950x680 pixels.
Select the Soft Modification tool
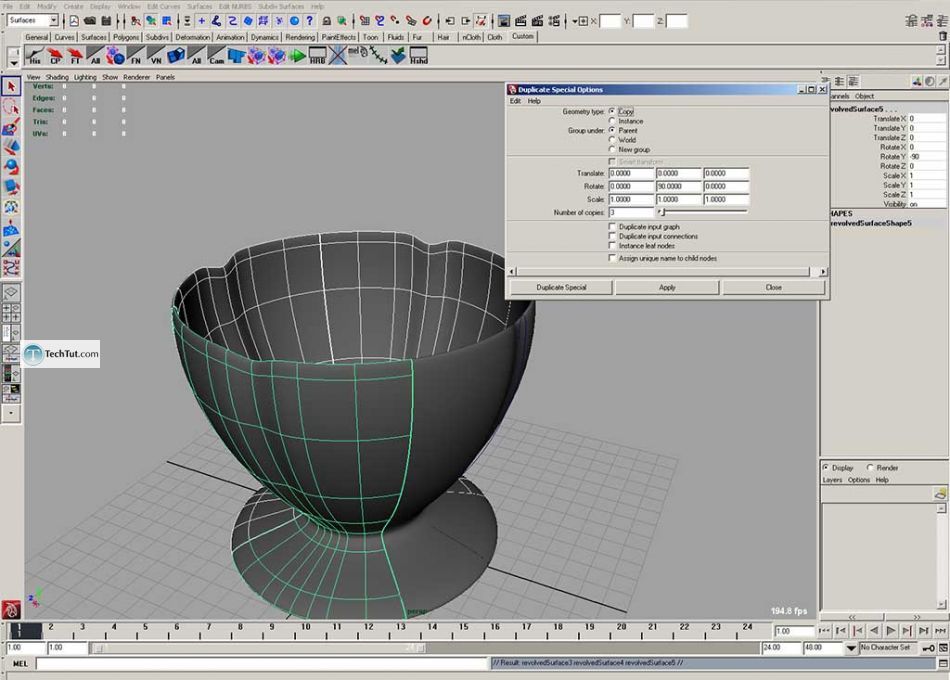tap(11, 228)
